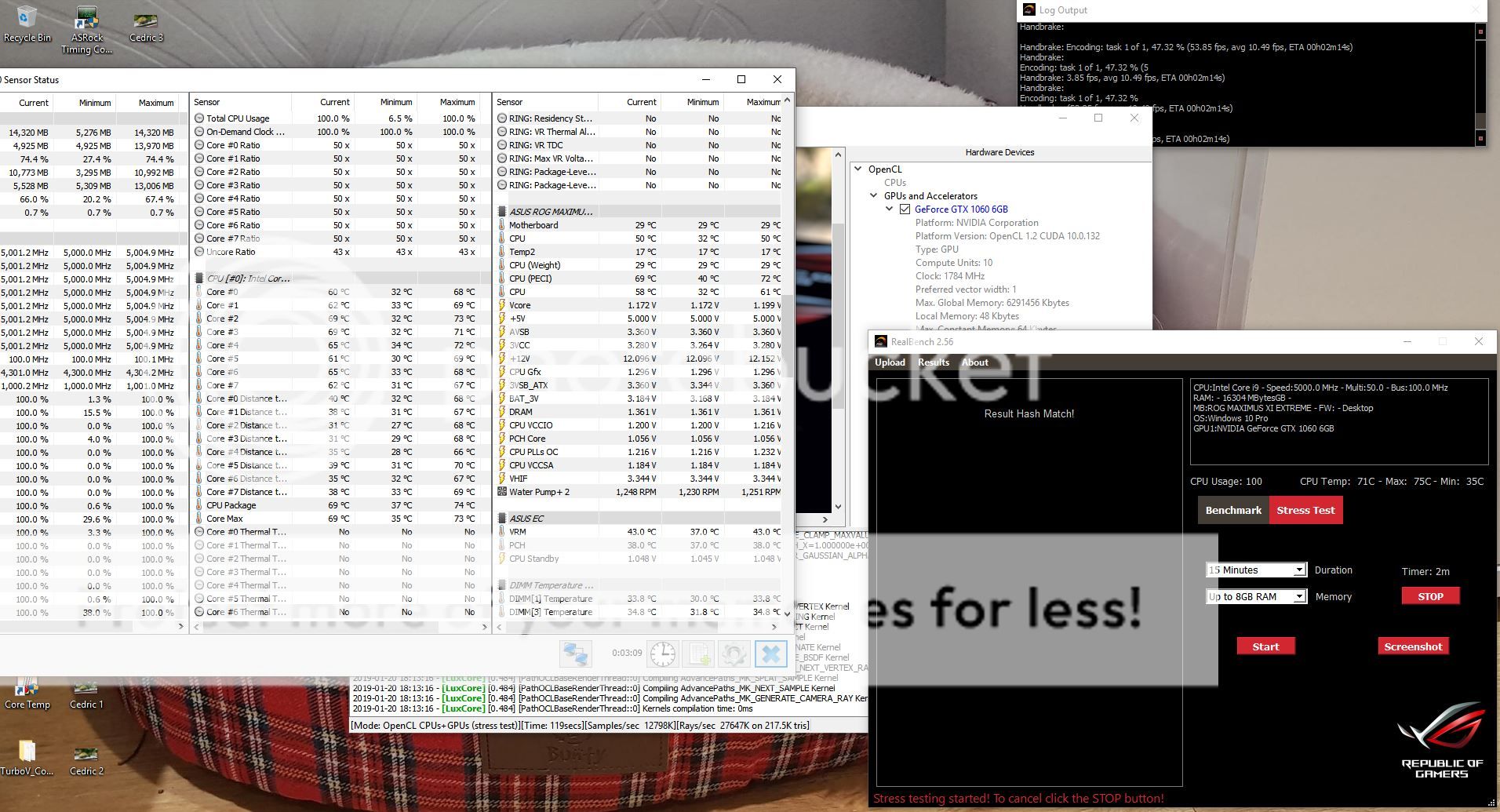
Task: Open the 15 Minutes duration dropdown
Action: tap(1256, 570)
